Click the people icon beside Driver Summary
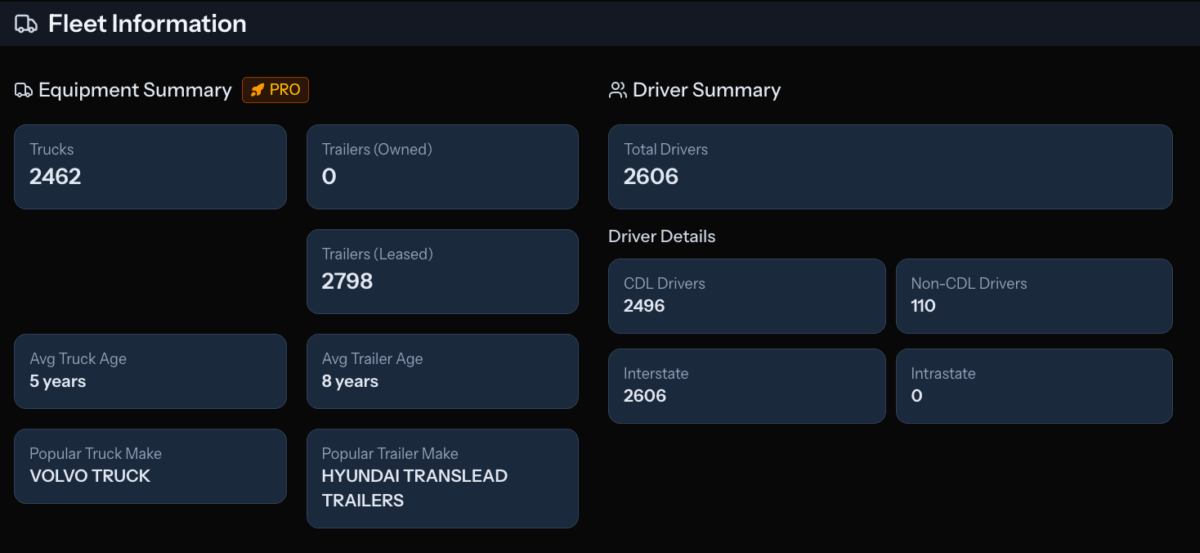The image size is (1200, 553). point(617,90)
